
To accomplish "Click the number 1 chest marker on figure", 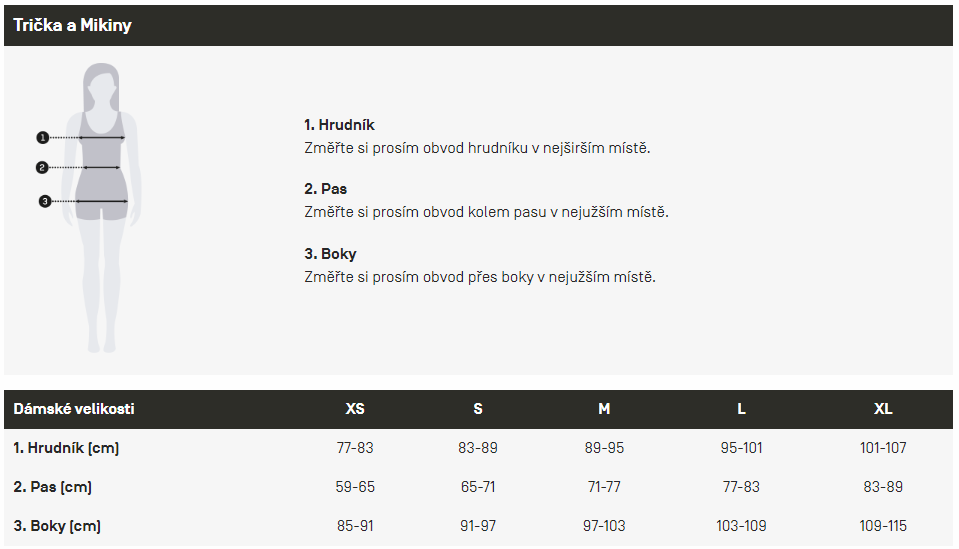I will point(43,137).
